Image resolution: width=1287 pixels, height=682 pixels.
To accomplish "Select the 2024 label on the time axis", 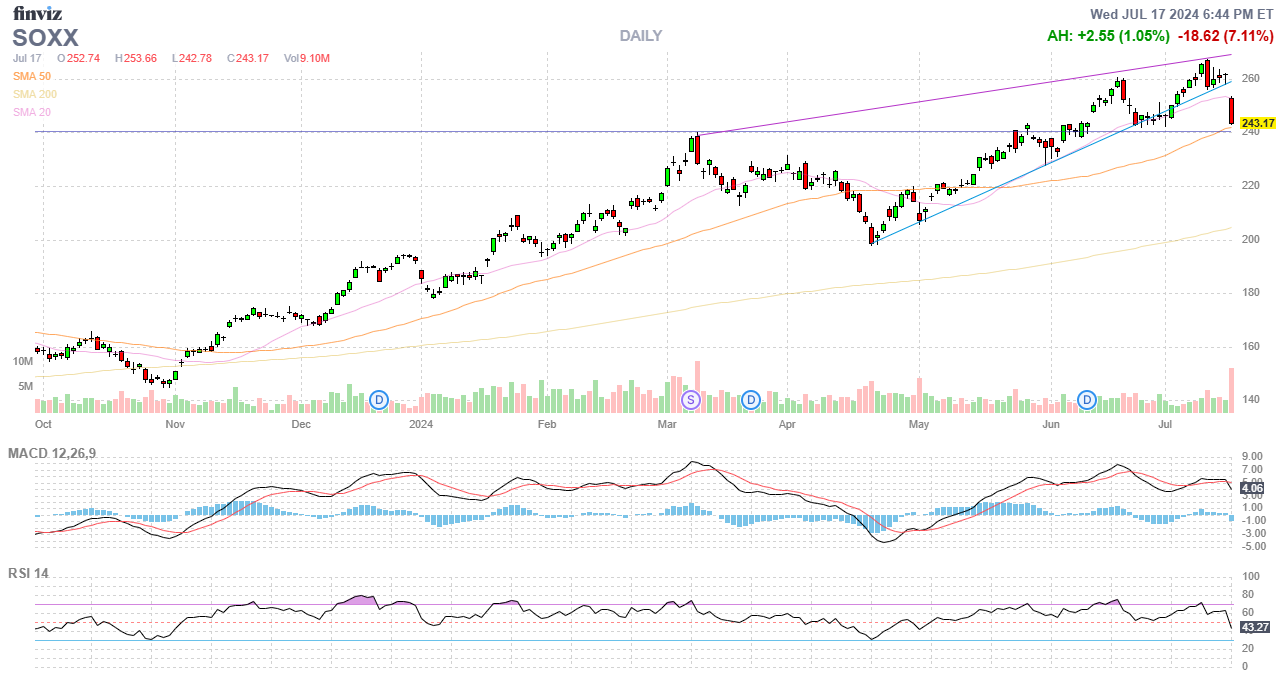I will pyautogui.click(x=421, y=424).
